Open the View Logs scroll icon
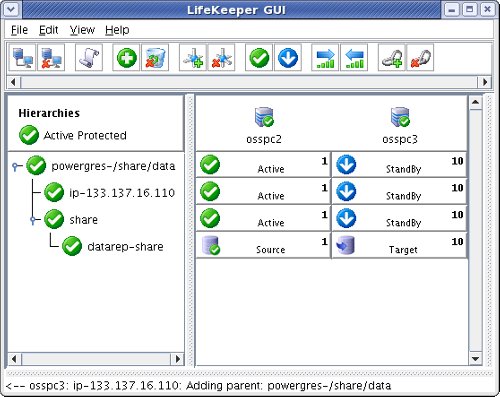The height and width of the screenshot is (397, 500). click(x=89, y=58)
